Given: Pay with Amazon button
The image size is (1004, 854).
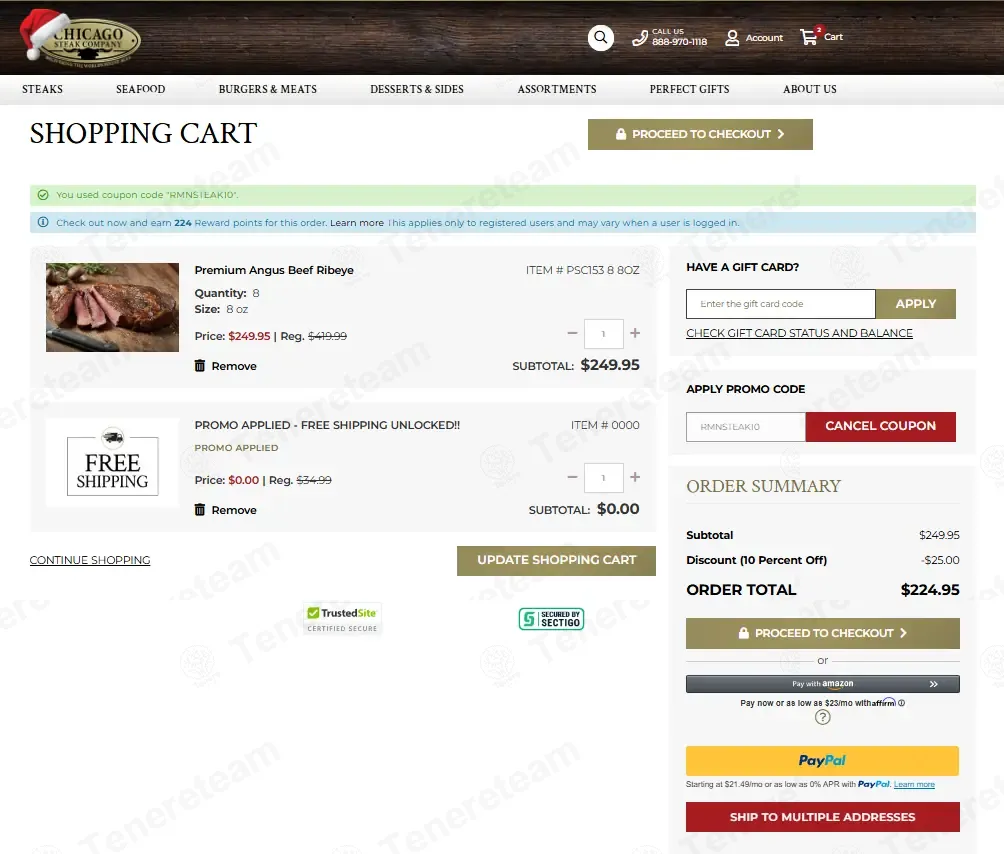Looking at the screenshot, I should (823, 684).
